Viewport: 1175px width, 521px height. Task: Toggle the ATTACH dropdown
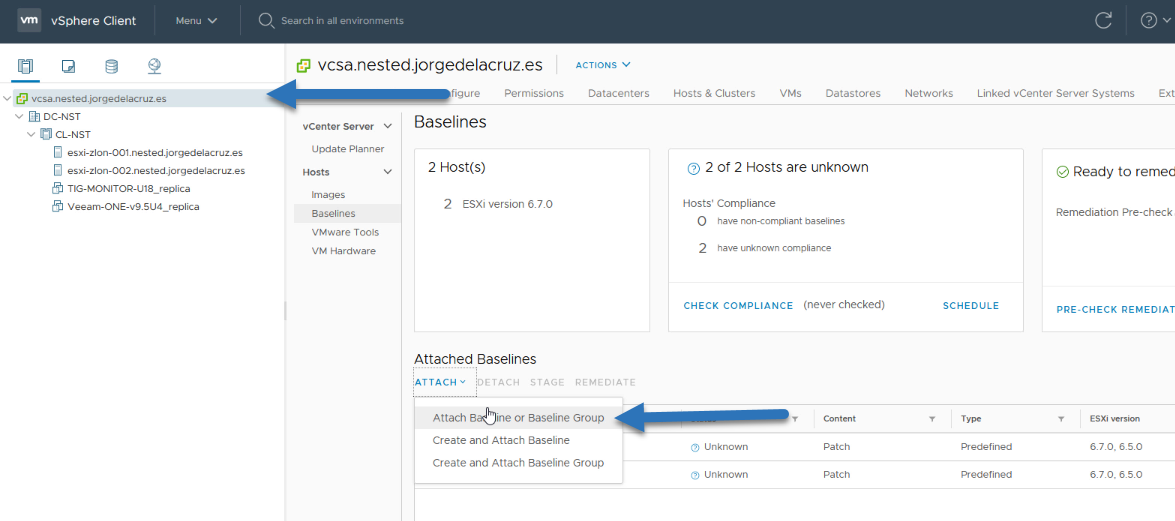pos(441,382)
